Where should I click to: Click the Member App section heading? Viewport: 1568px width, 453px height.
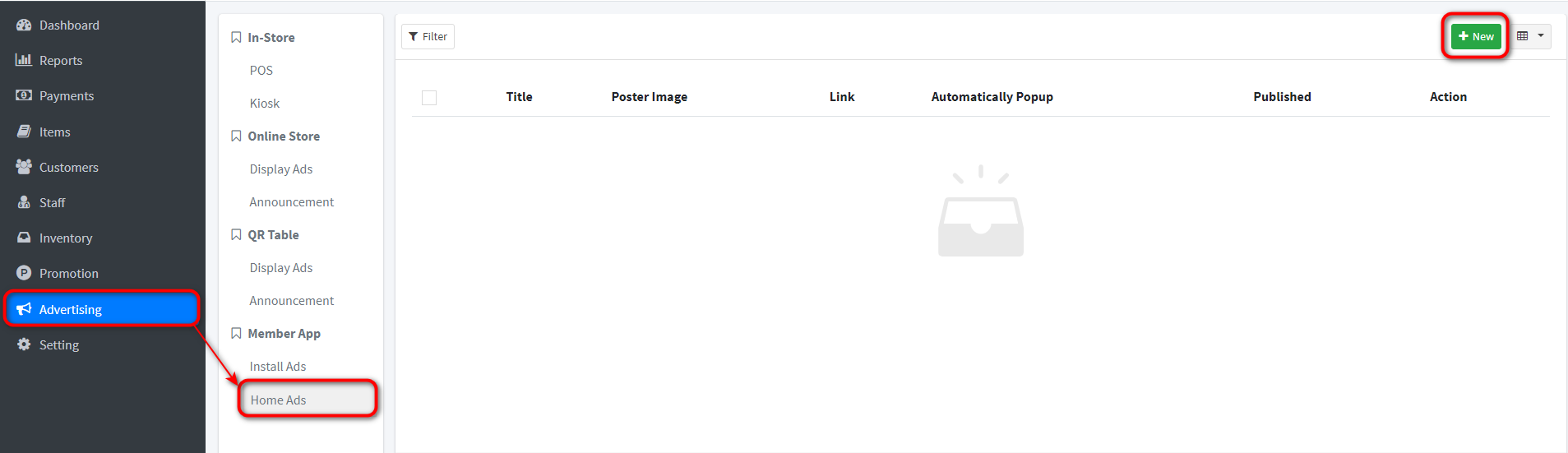pos(284,334)
